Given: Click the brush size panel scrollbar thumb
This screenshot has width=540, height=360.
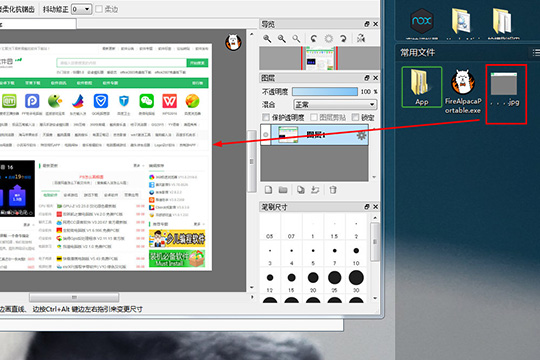Looking at the screenshot, I should [375, 242].
